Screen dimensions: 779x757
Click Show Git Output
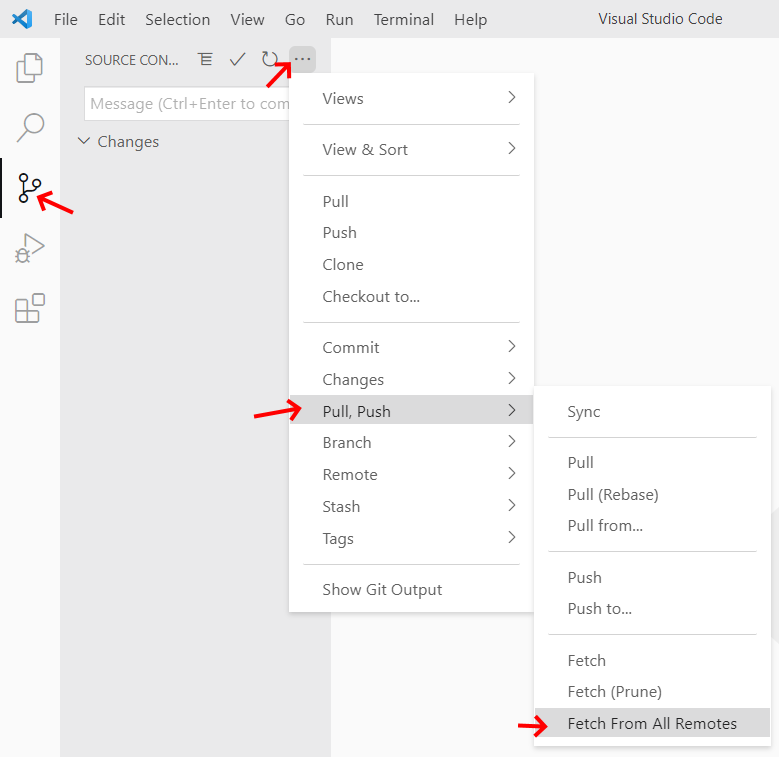click(382, 589)
